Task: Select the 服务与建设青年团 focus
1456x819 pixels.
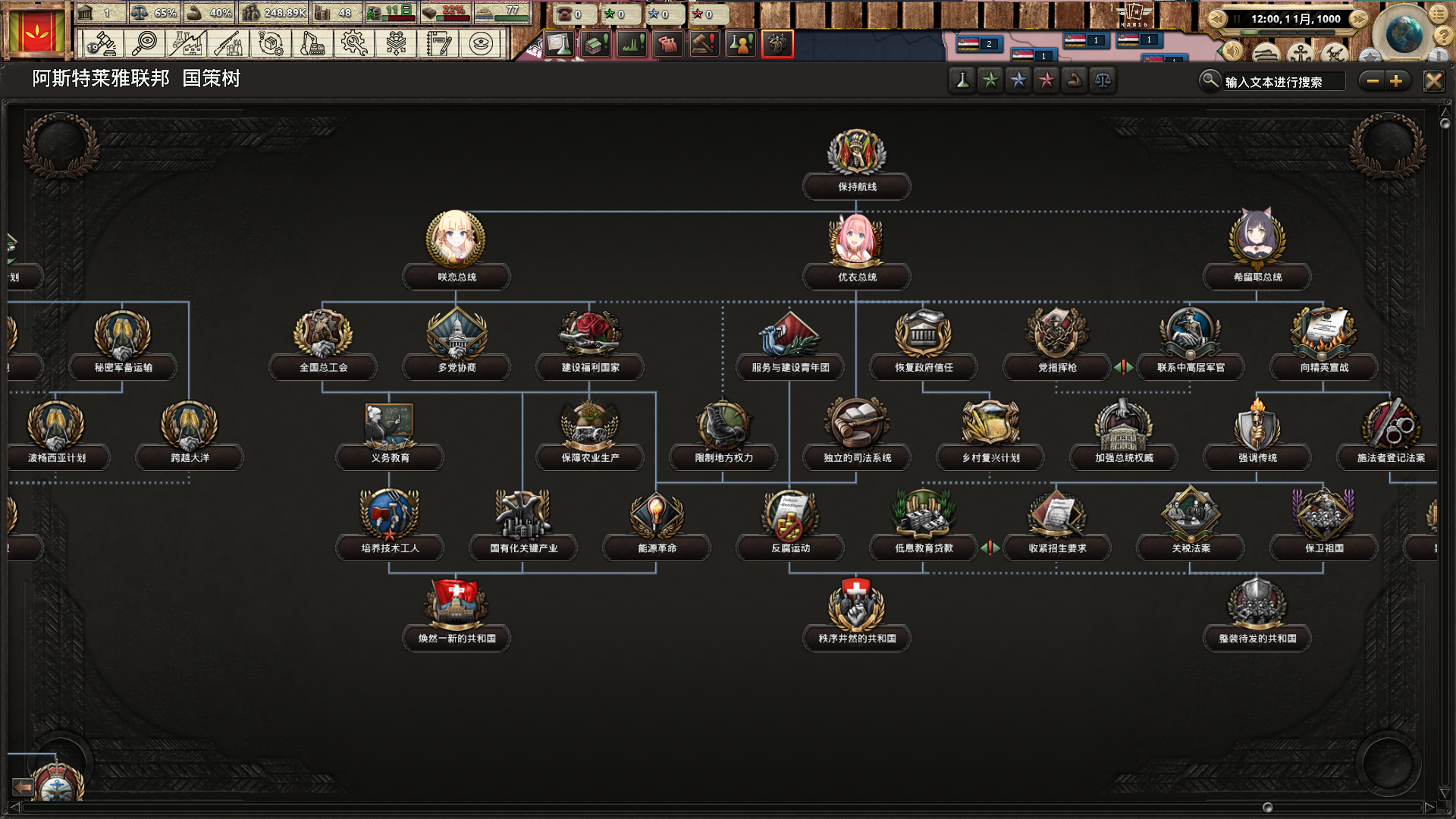Action: [x=790, y=344]
